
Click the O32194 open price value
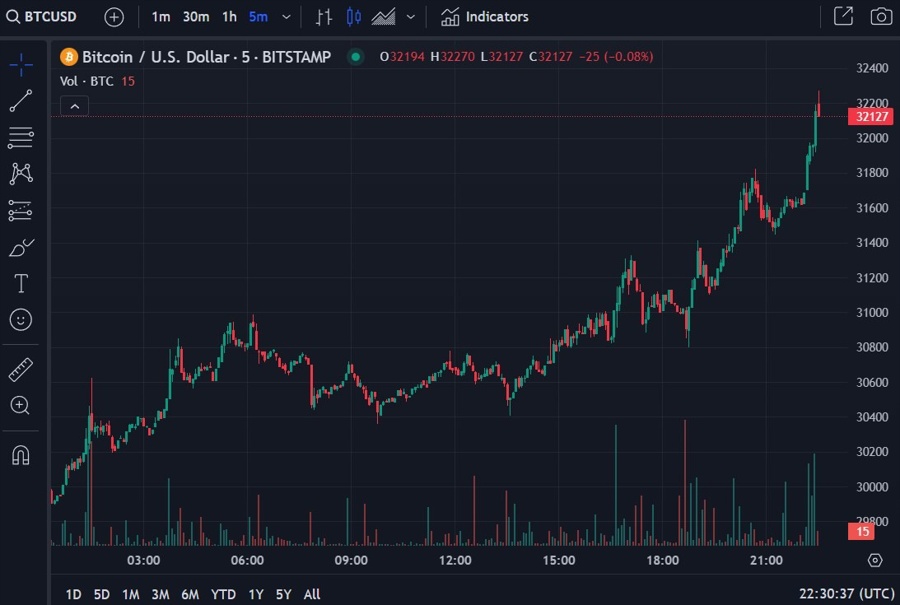coord(402,57)
